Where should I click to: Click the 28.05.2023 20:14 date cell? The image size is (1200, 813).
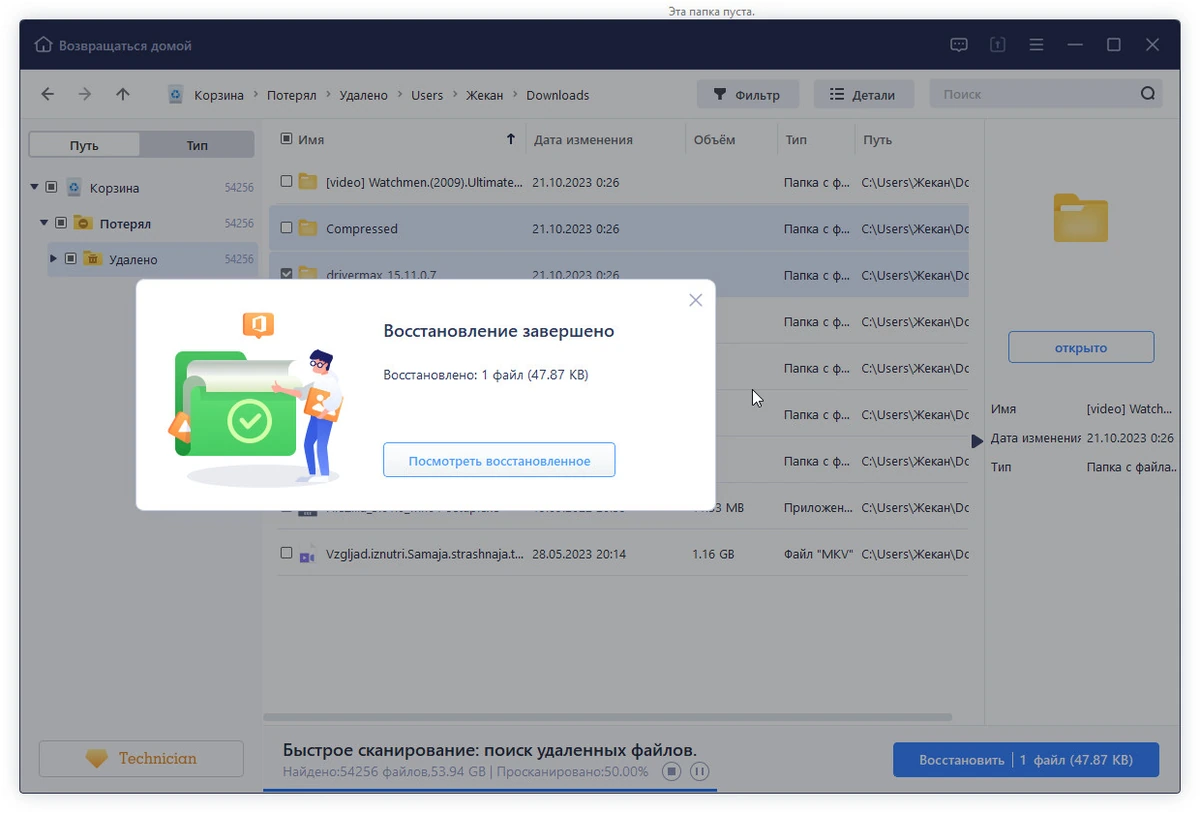579,553
